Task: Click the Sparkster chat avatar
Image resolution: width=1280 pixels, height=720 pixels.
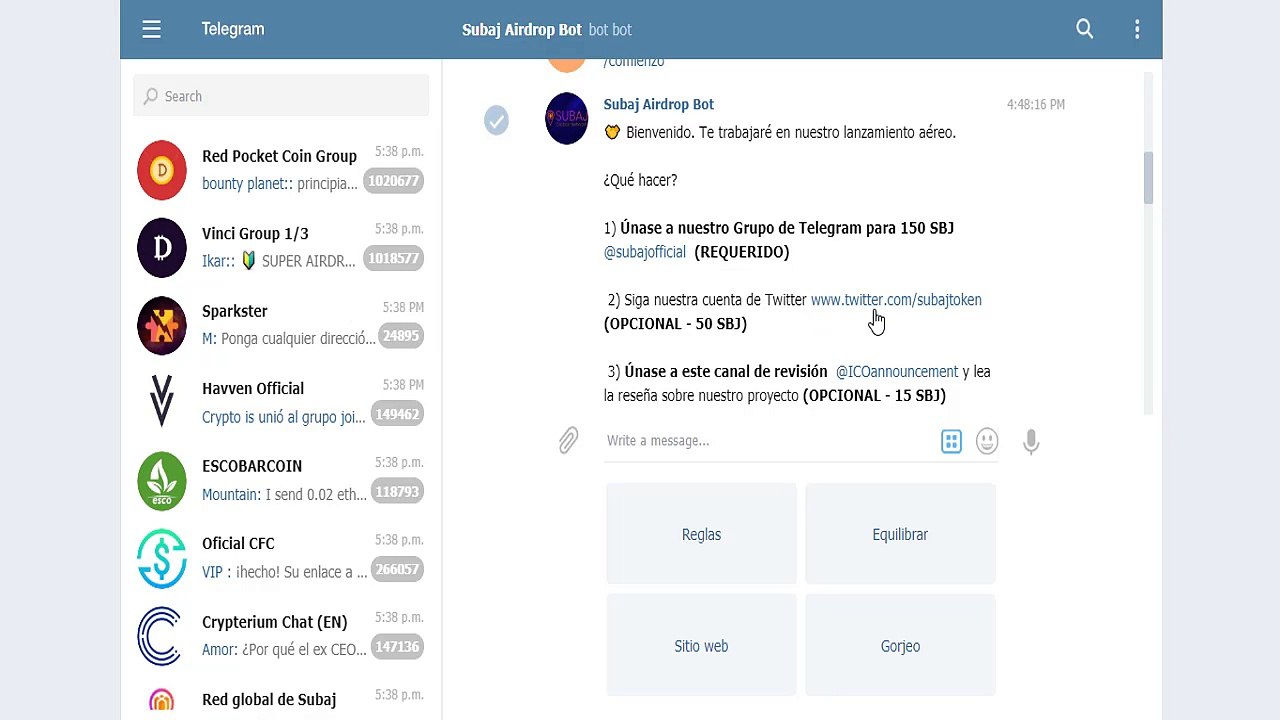Action: 162,325
